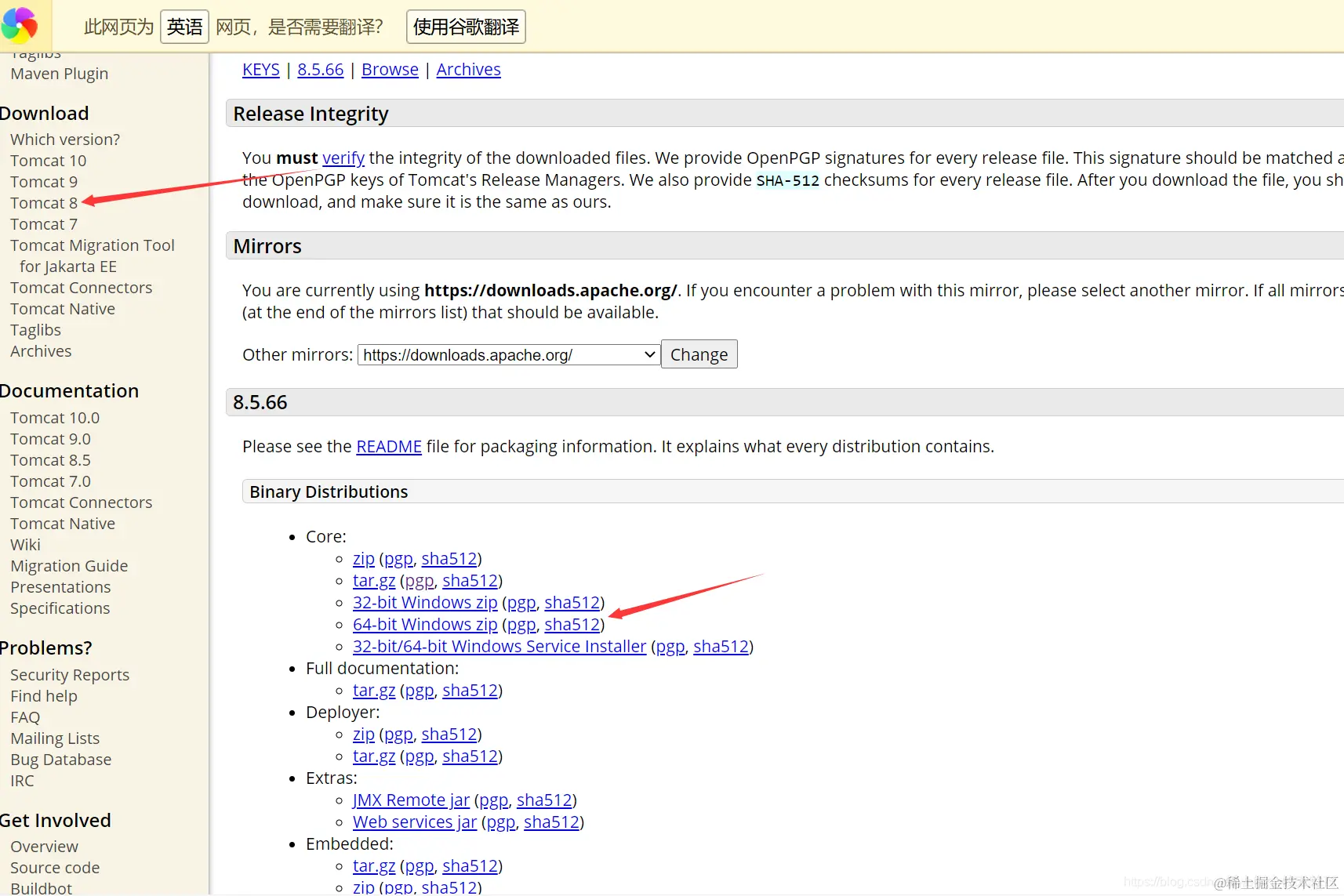Viewport: 1344px width, 896px height.
Task: Open Presentations in sidebar
Action: 60,587
